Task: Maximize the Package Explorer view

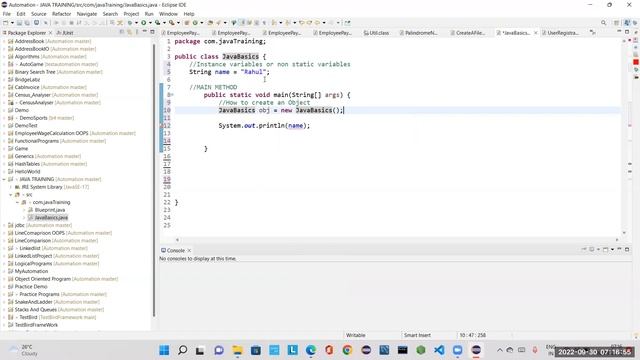Action: pos(152,32)
